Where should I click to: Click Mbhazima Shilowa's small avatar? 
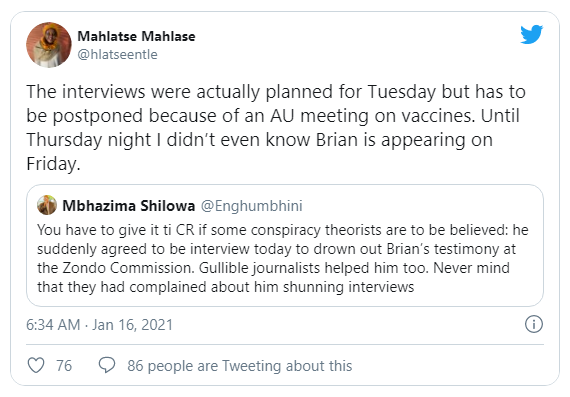coord(47,205)
